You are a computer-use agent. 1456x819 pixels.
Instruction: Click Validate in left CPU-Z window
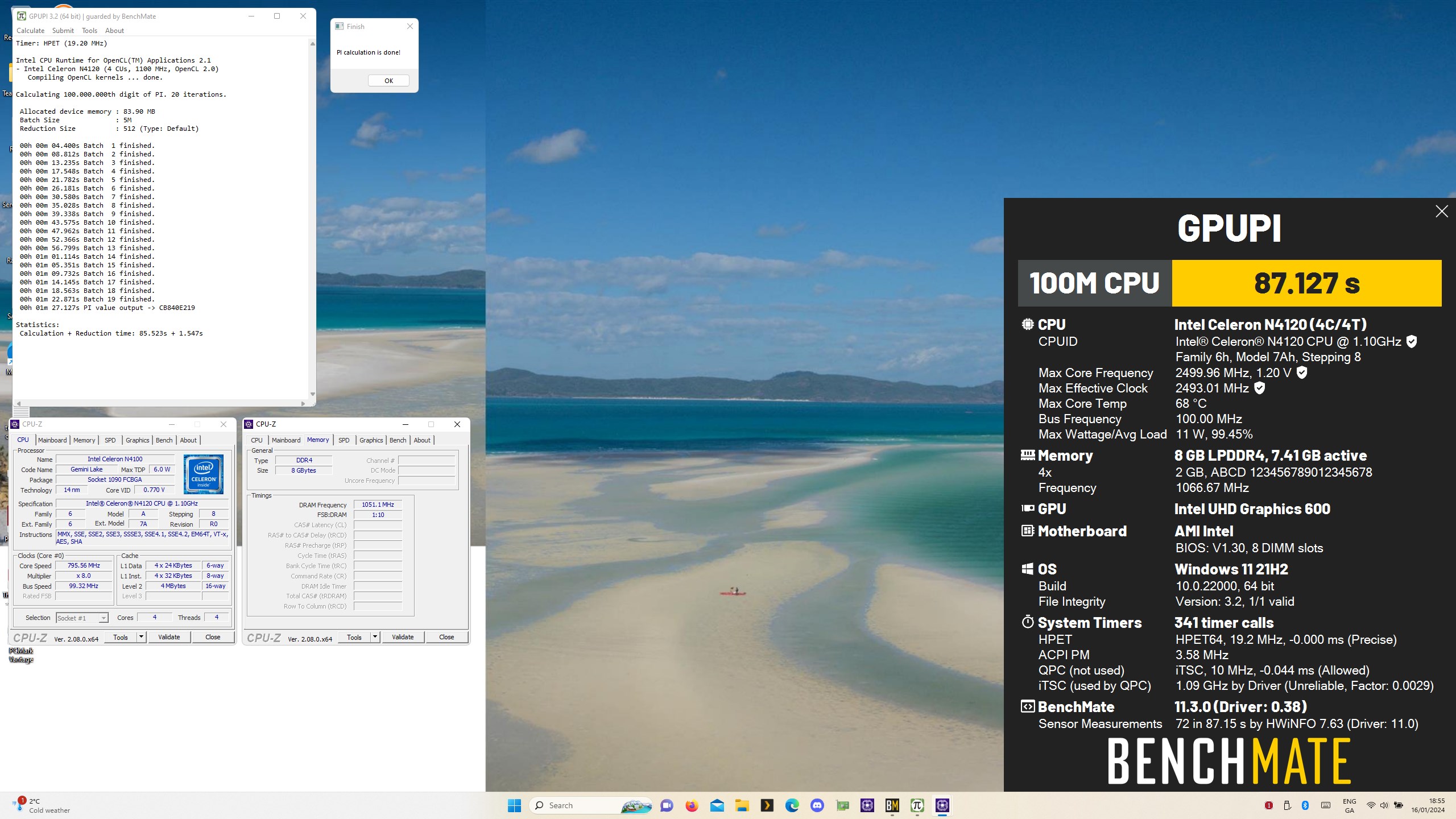point(169,637)
